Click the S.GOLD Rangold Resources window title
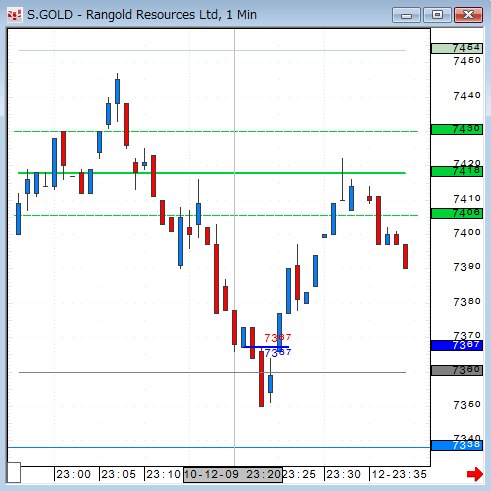Image resolution: width=491 pixels, height=491 pixels. [x=142, y=15]
